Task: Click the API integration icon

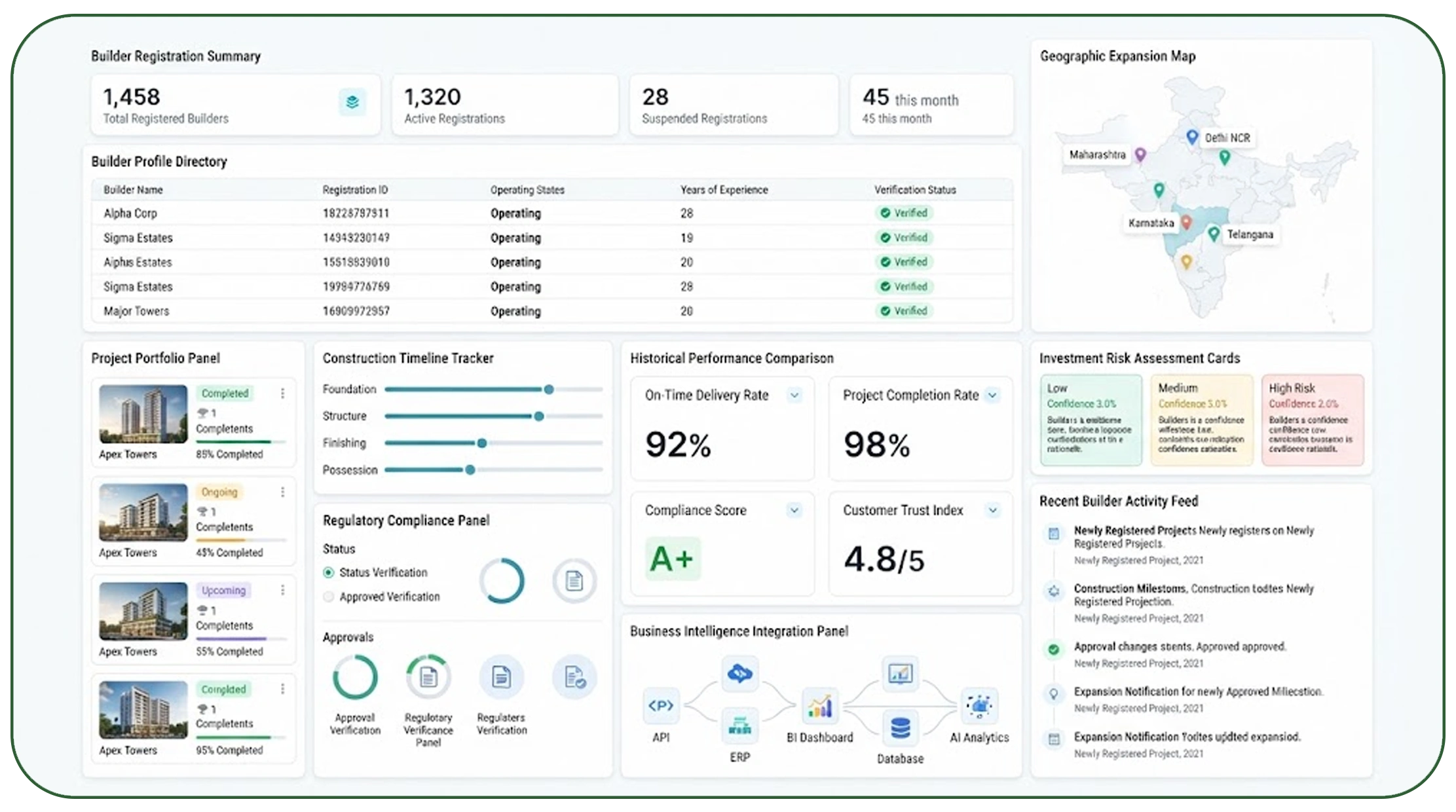Action: [x=661, y=705]
